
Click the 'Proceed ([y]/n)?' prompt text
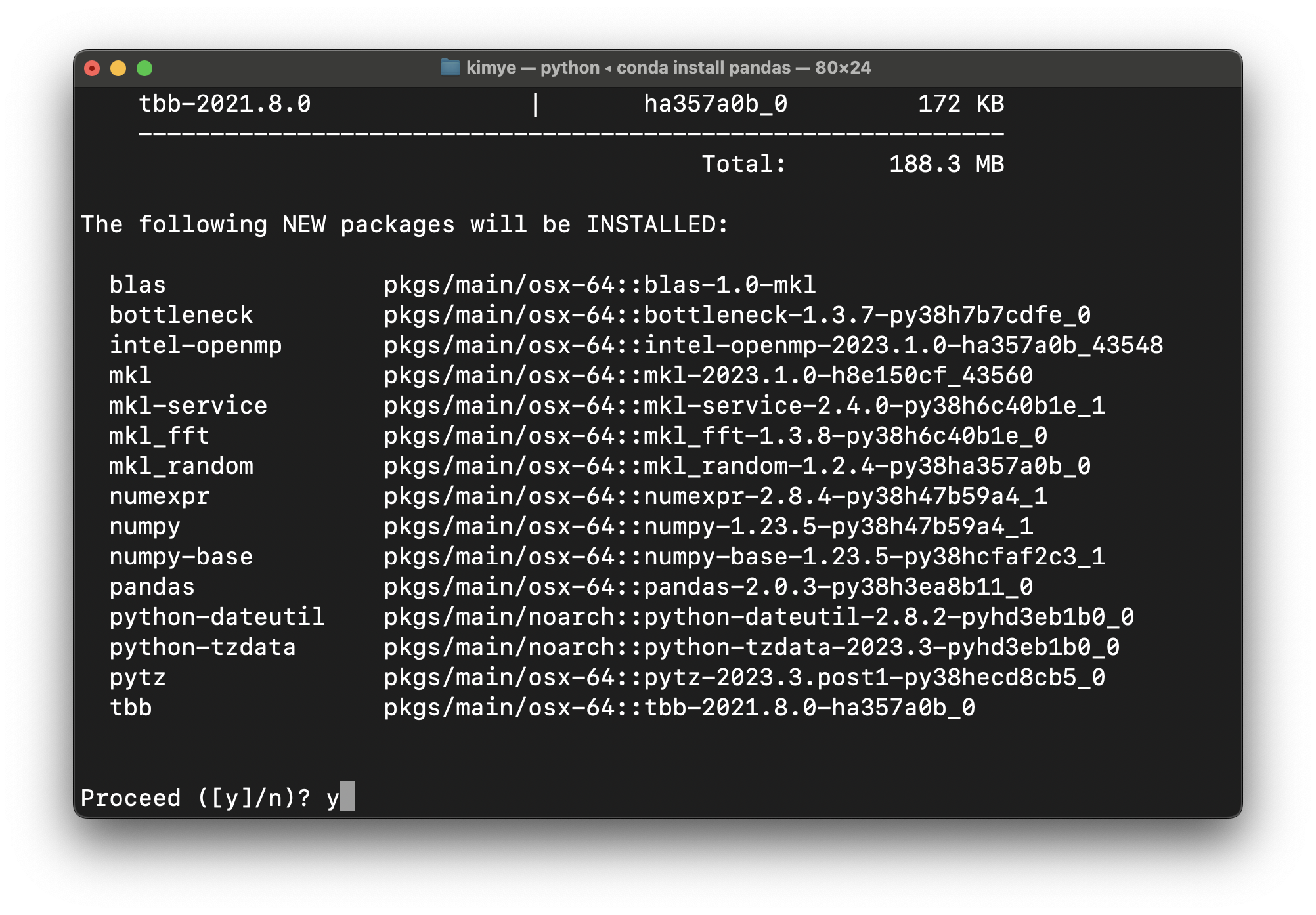click(x=195, y=798)
